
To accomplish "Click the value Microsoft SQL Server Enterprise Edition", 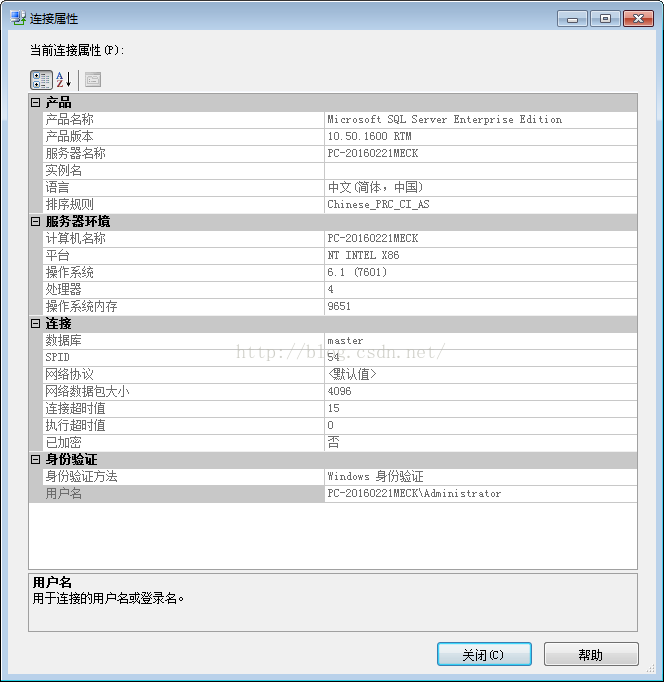I will [444, 120].
